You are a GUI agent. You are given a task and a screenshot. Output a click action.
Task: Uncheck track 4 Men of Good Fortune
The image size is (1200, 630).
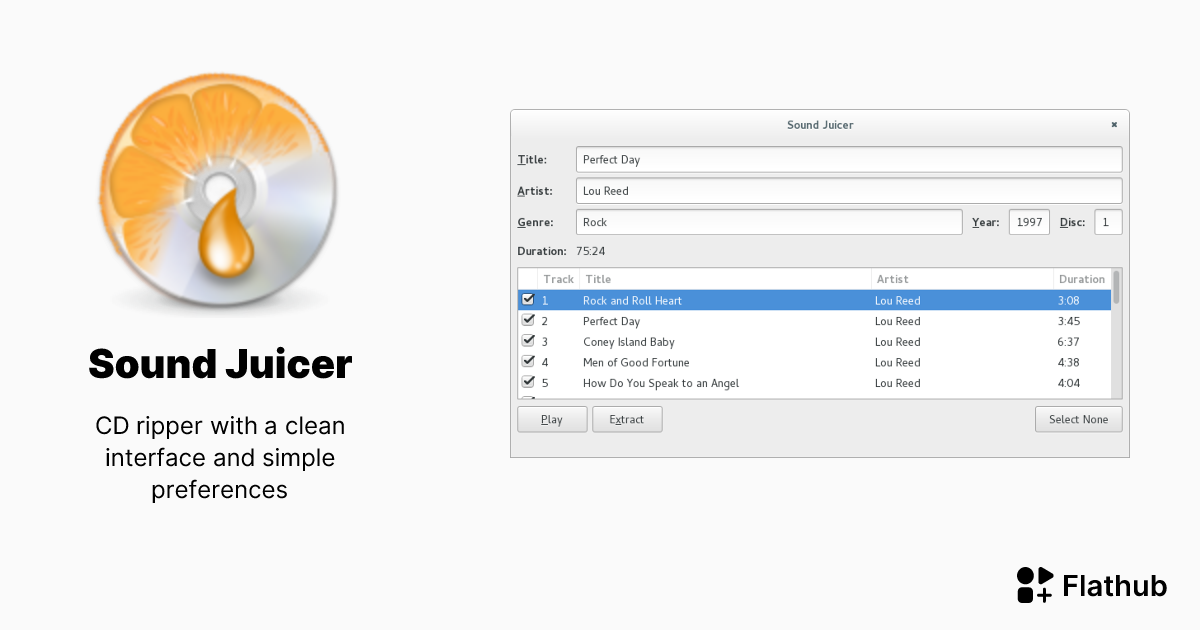[x=528, y=362]
